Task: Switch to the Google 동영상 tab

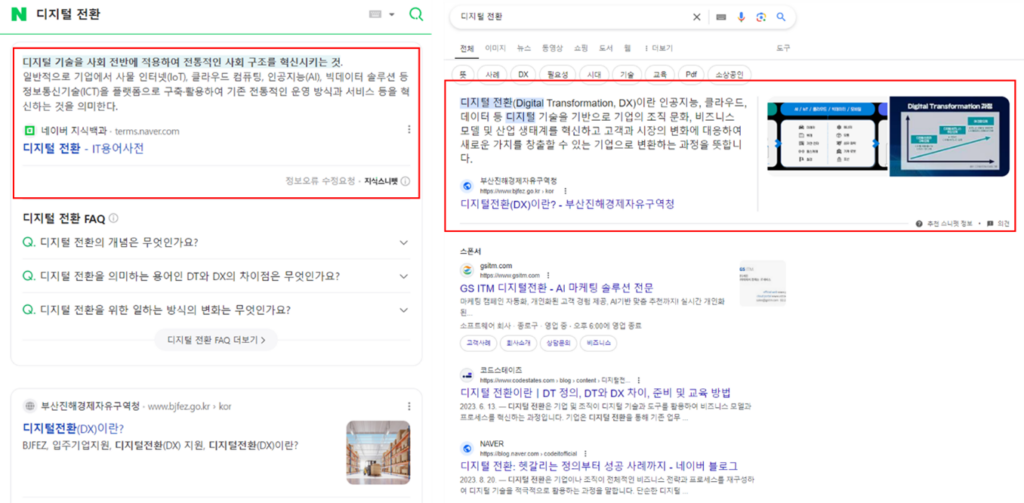Action: pyautogui.click(x=552, y=48)
